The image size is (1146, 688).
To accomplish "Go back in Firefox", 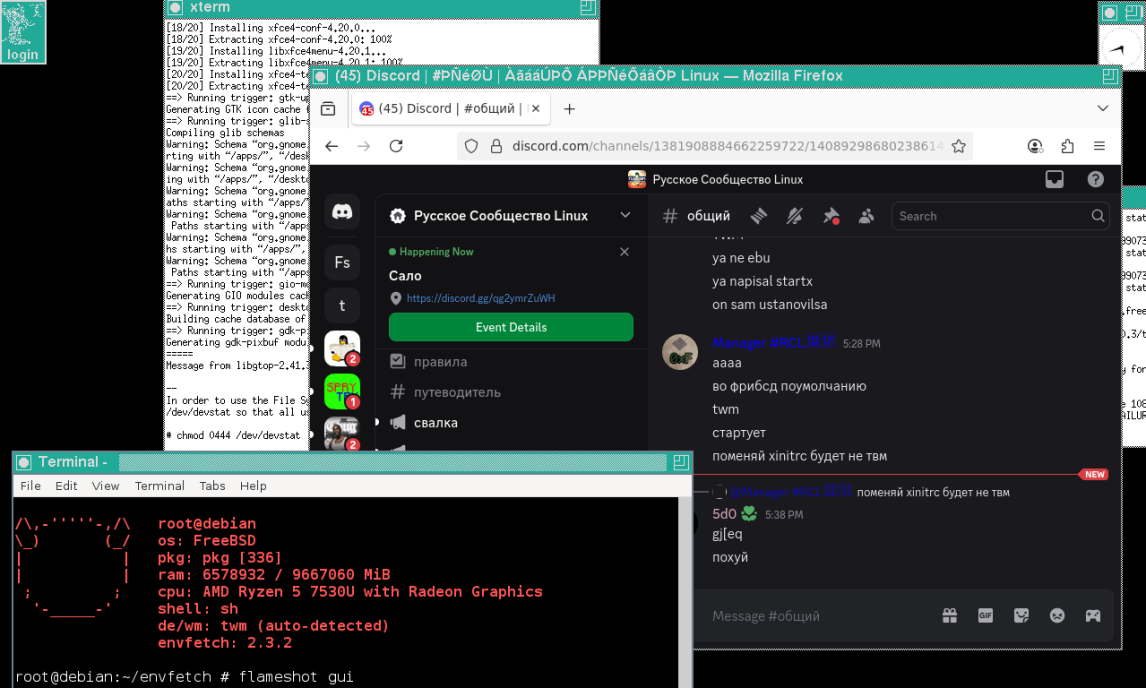I will (332, 146).
